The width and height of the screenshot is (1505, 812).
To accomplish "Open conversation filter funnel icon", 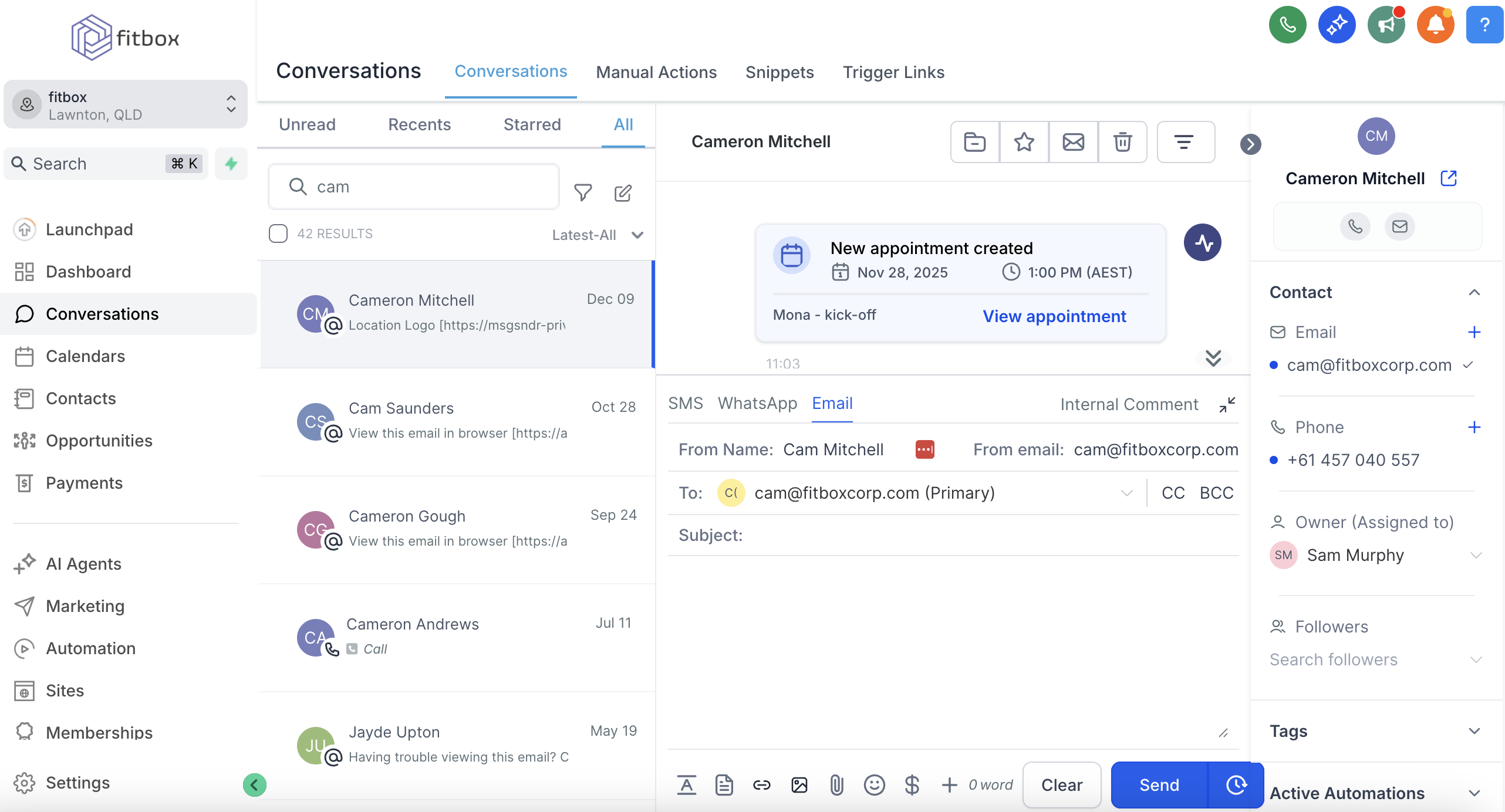I will click(583, 192).
